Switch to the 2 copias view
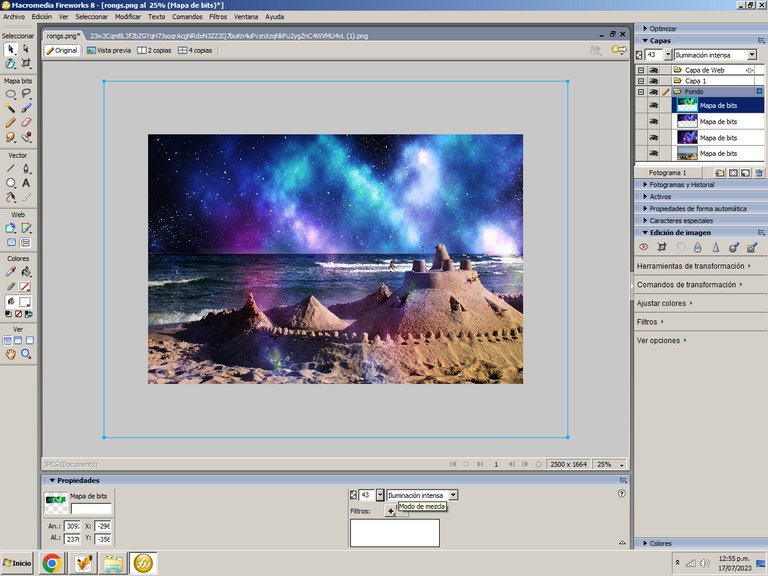This screenshot has width=768, height=576. point(154,50)
